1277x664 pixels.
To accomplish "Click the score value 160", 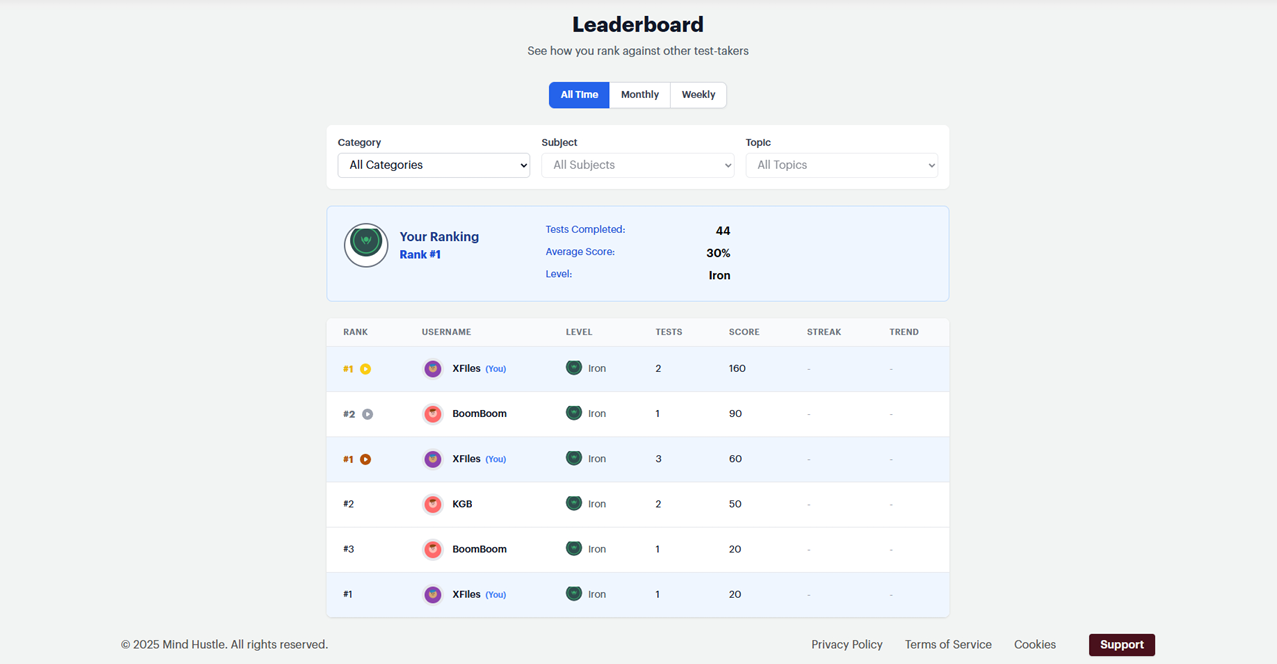I will pos(737,369).
